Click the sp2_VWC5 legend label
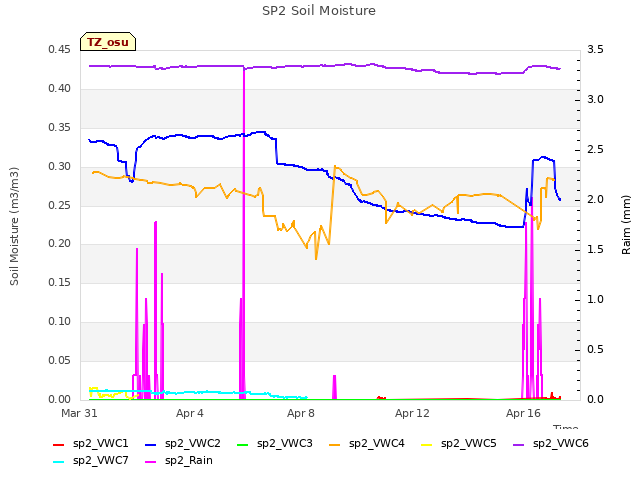Image resolution: width=640 pixels, height=480 pixels. [x=469, y=444]
